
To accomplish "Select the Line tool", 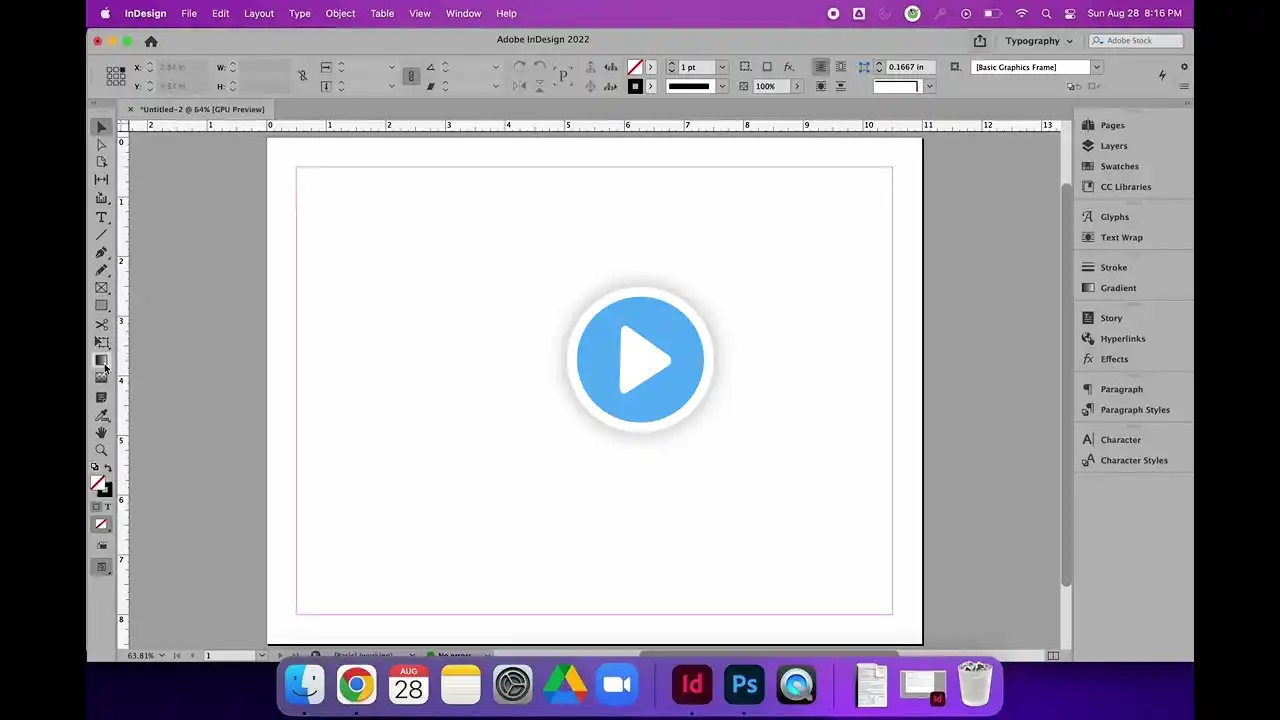I will [x=101, y=235].
